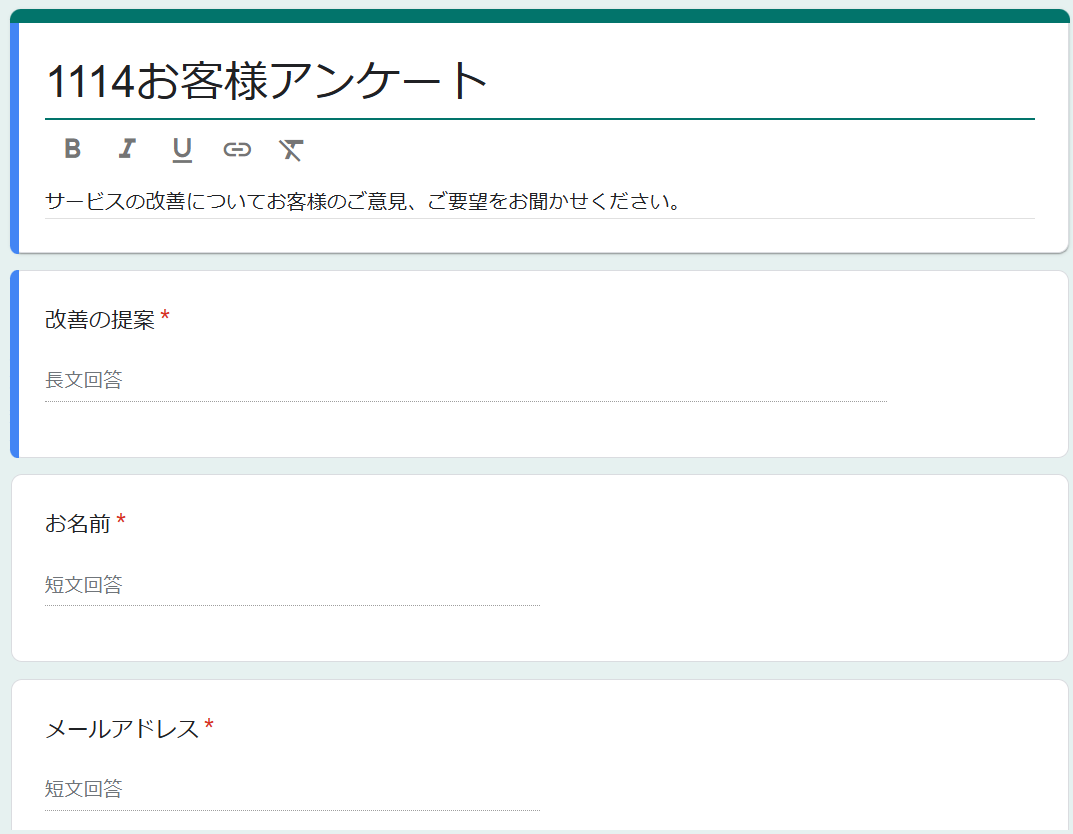Toggle italic formatting icon
This screenshot has width=1073, height=834.
[127, 148]
